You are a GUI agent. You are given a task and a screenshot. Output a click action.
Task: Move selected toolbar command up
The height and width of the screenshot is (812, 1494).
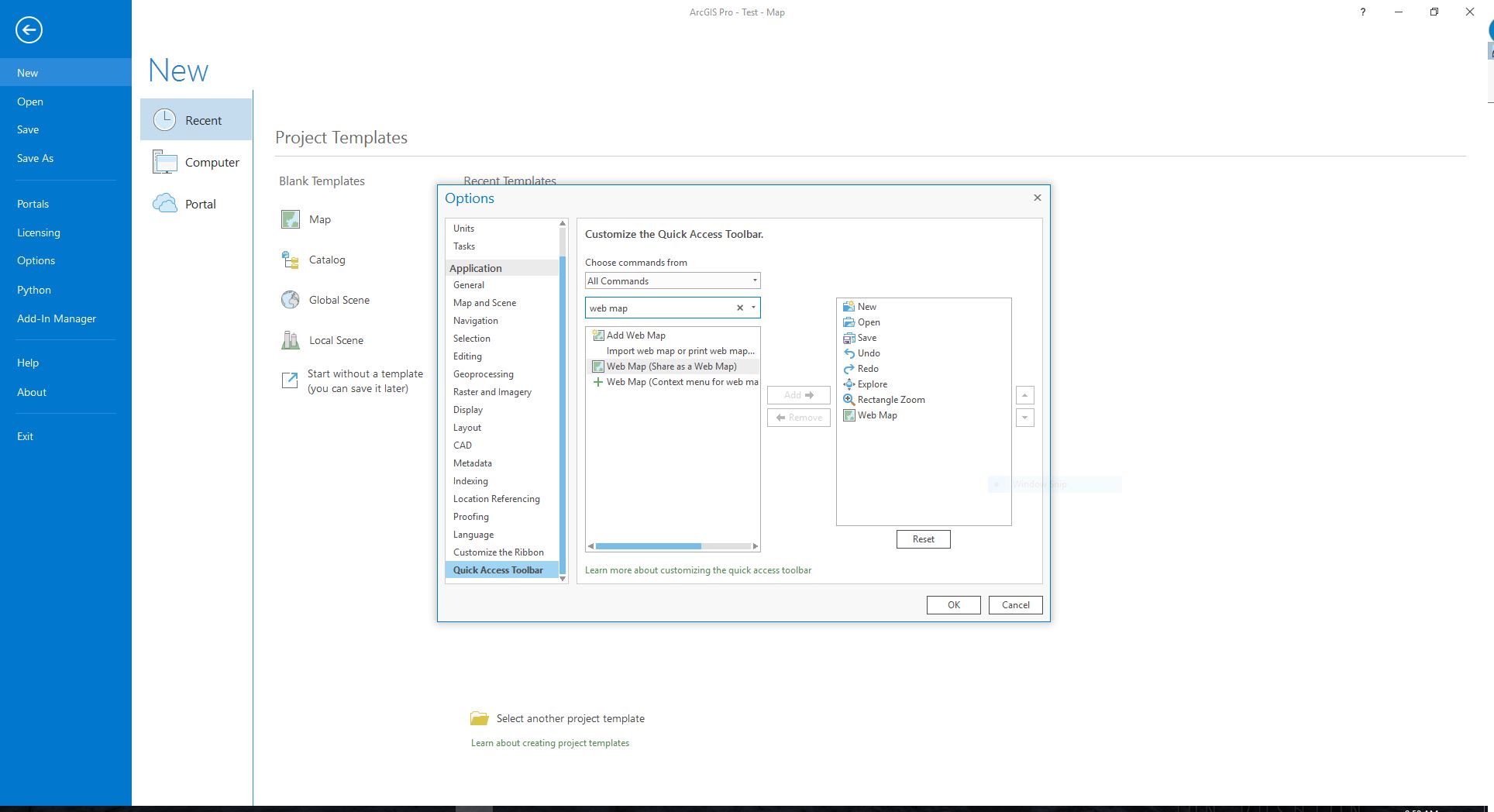pyautogui.click(x=1025, y=395)
